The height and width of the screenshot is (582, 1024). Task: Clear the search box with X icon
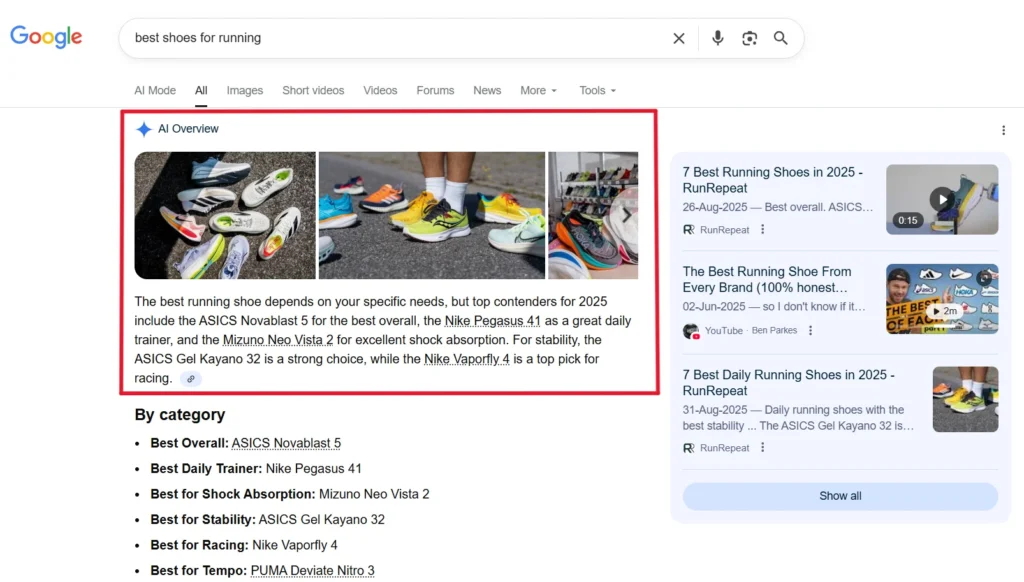point(679,38)
